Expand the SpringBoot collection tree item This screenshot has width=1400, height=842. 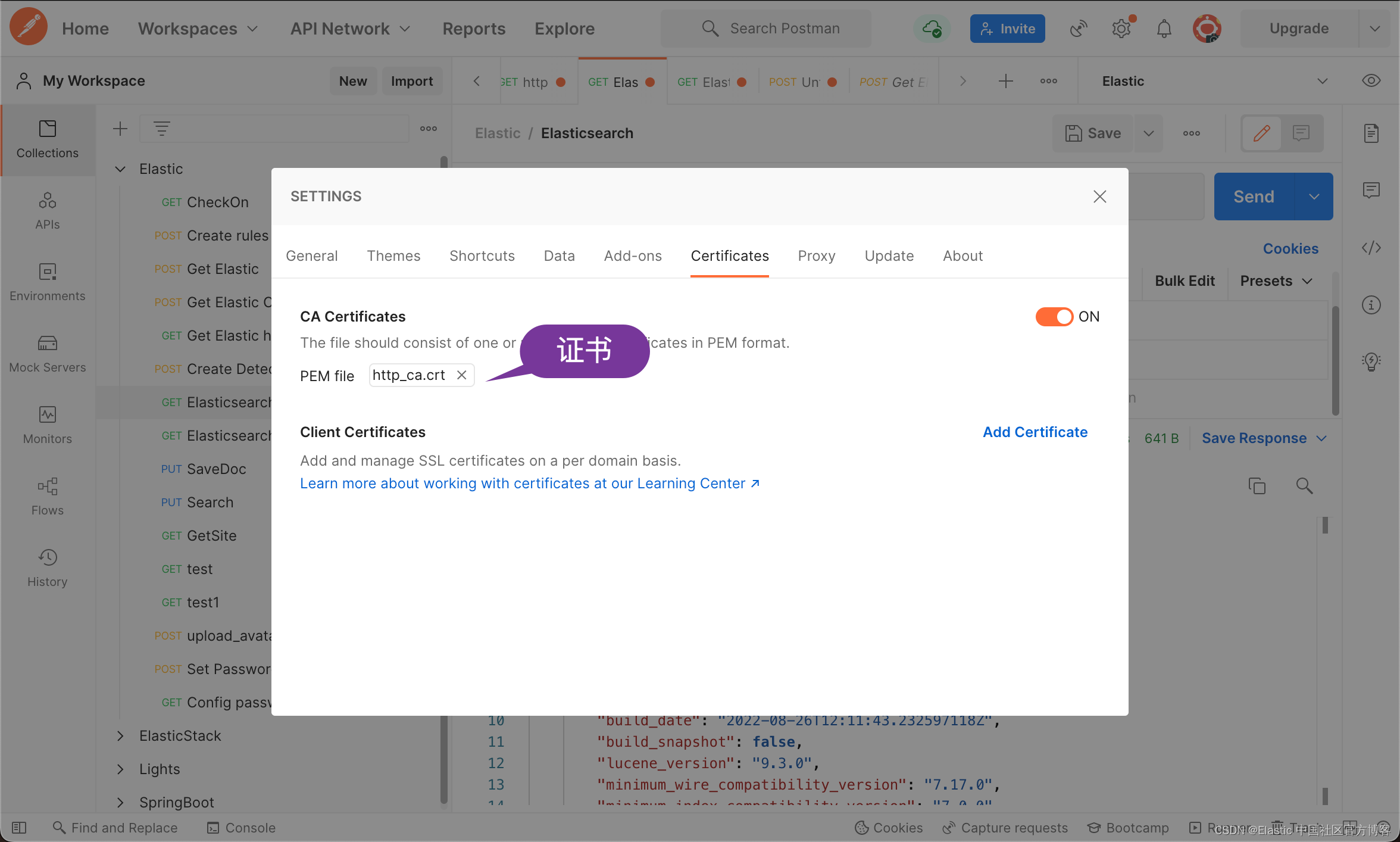[119, 802]
